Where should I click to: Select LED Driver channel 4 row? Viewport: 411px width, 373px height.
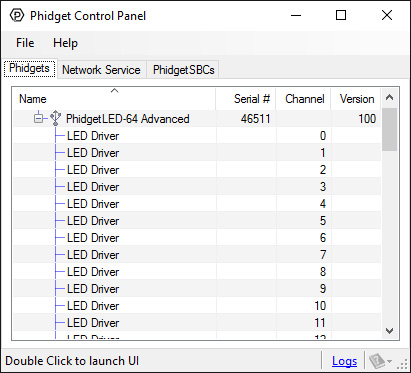click(x=197, y=204)
